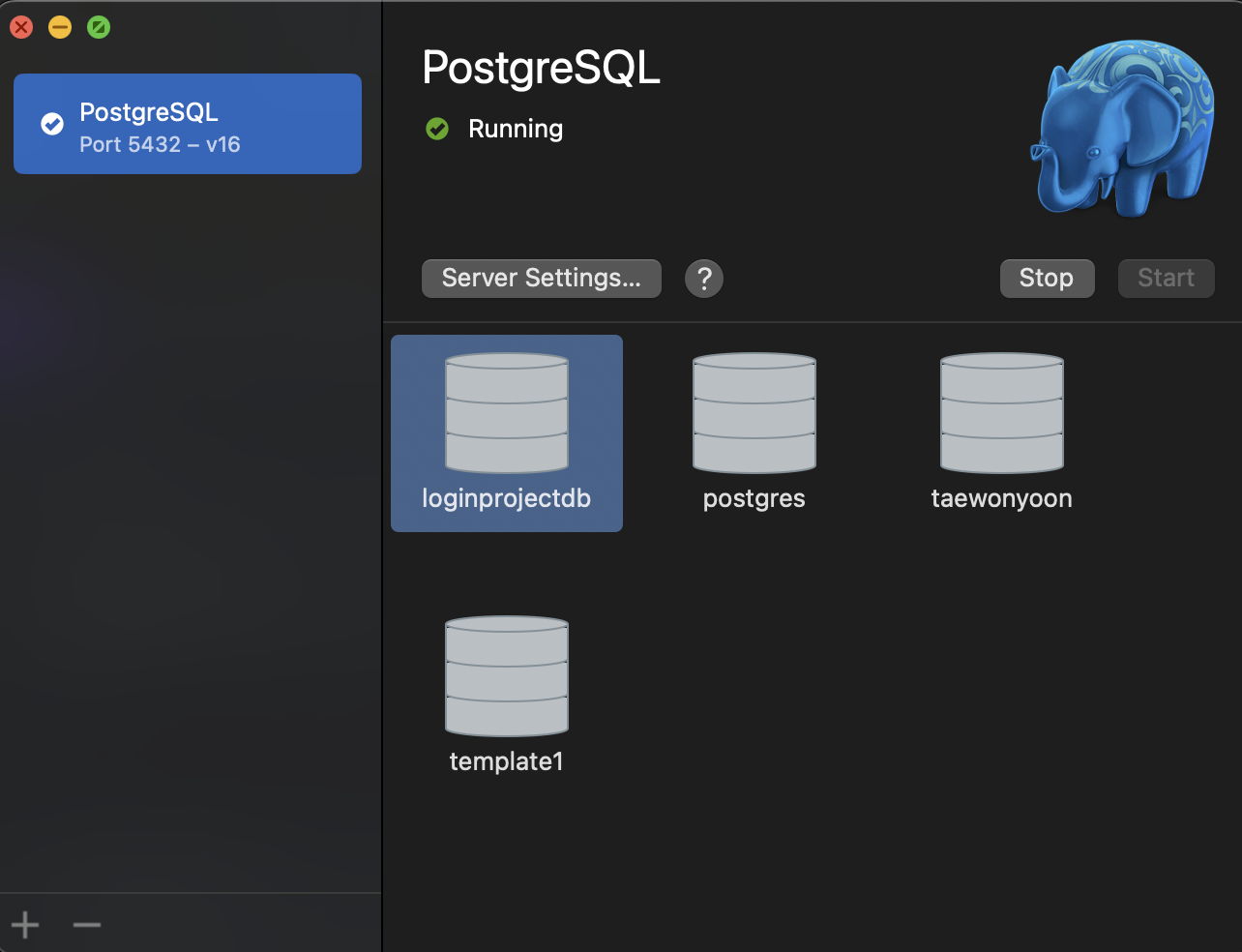This screenshot has width=1242, height=952.
Task: Click the Running status text
Action: (516, 129)
